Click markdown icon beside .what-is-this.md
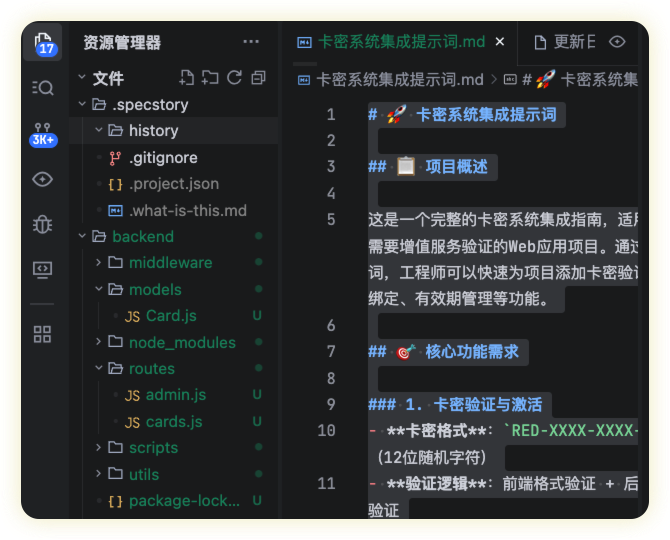This screenshot has width=670, height=540. pos(115,211)
